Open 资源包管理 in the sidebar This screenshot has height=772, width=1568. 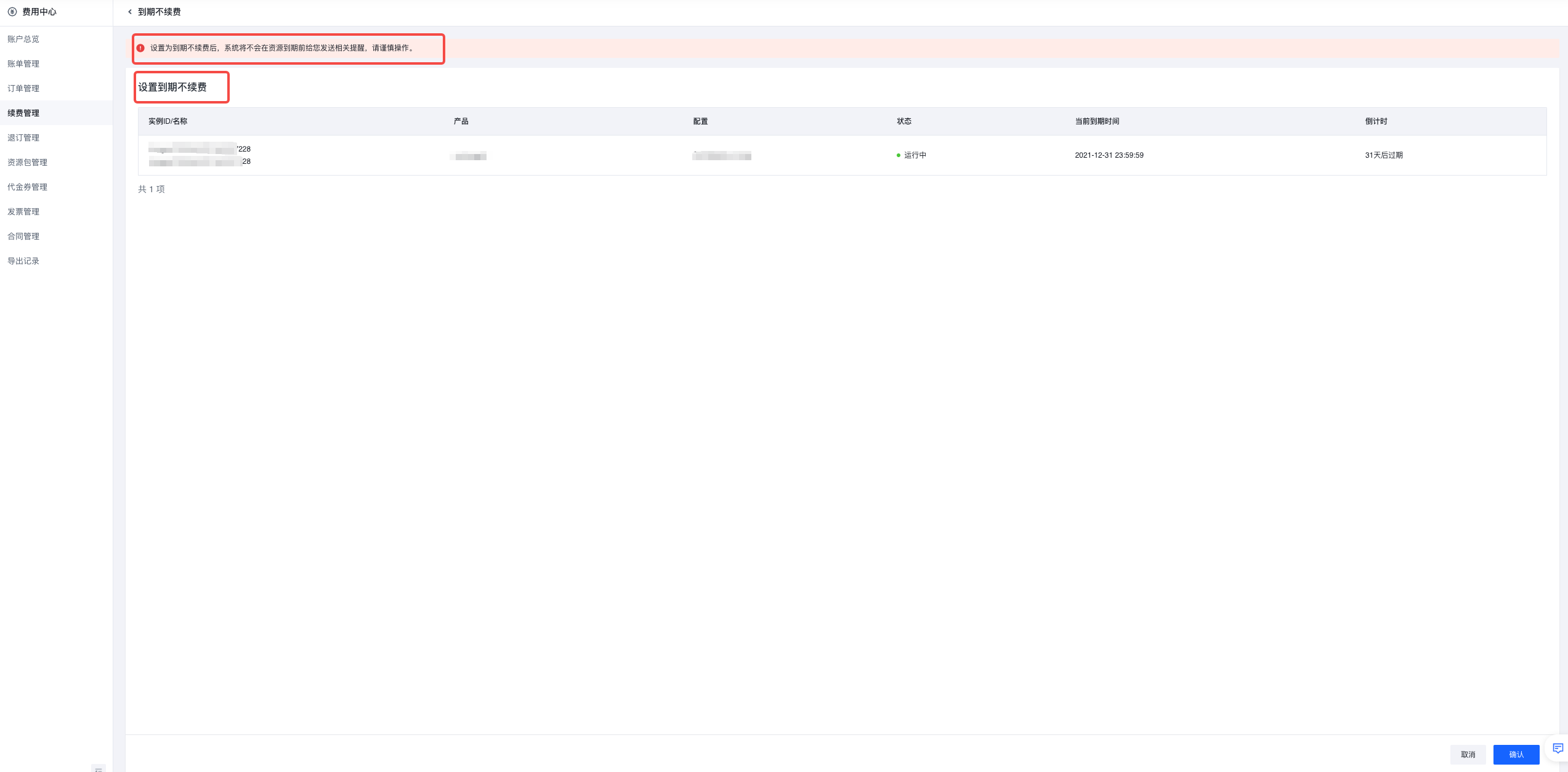click(x=27, y=162)
